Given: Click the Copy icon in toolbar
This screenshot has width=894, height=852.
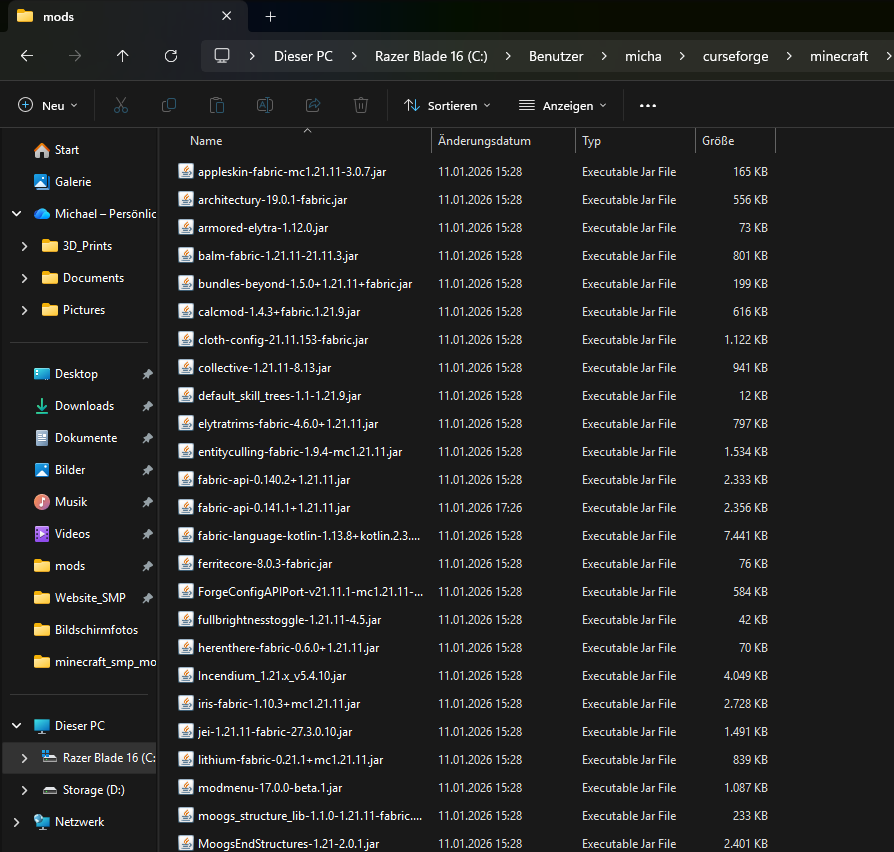Looking at the screenshot, I should [x=169, y=105].
